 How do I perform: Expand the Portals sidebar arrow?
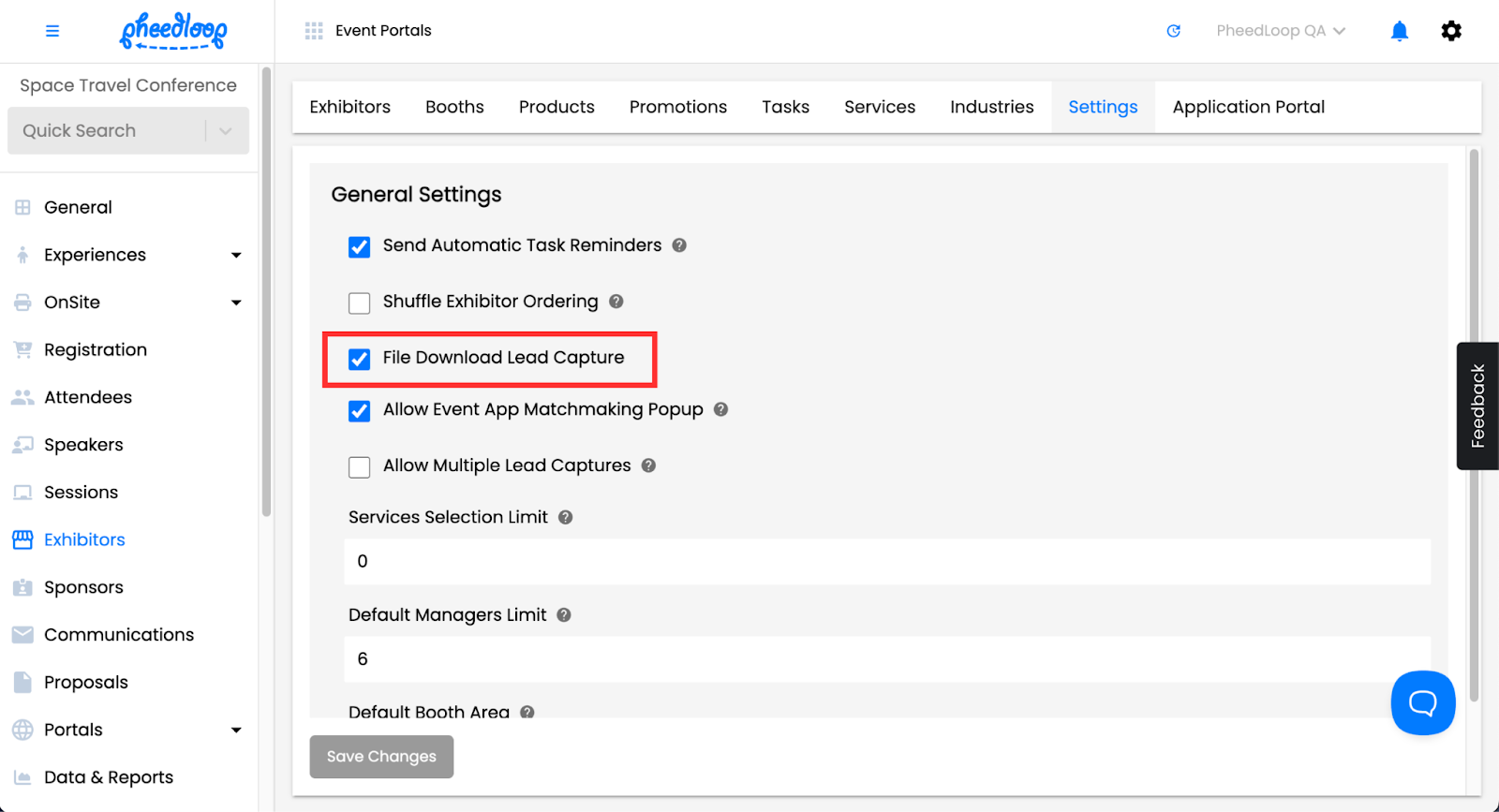point(236,730)
